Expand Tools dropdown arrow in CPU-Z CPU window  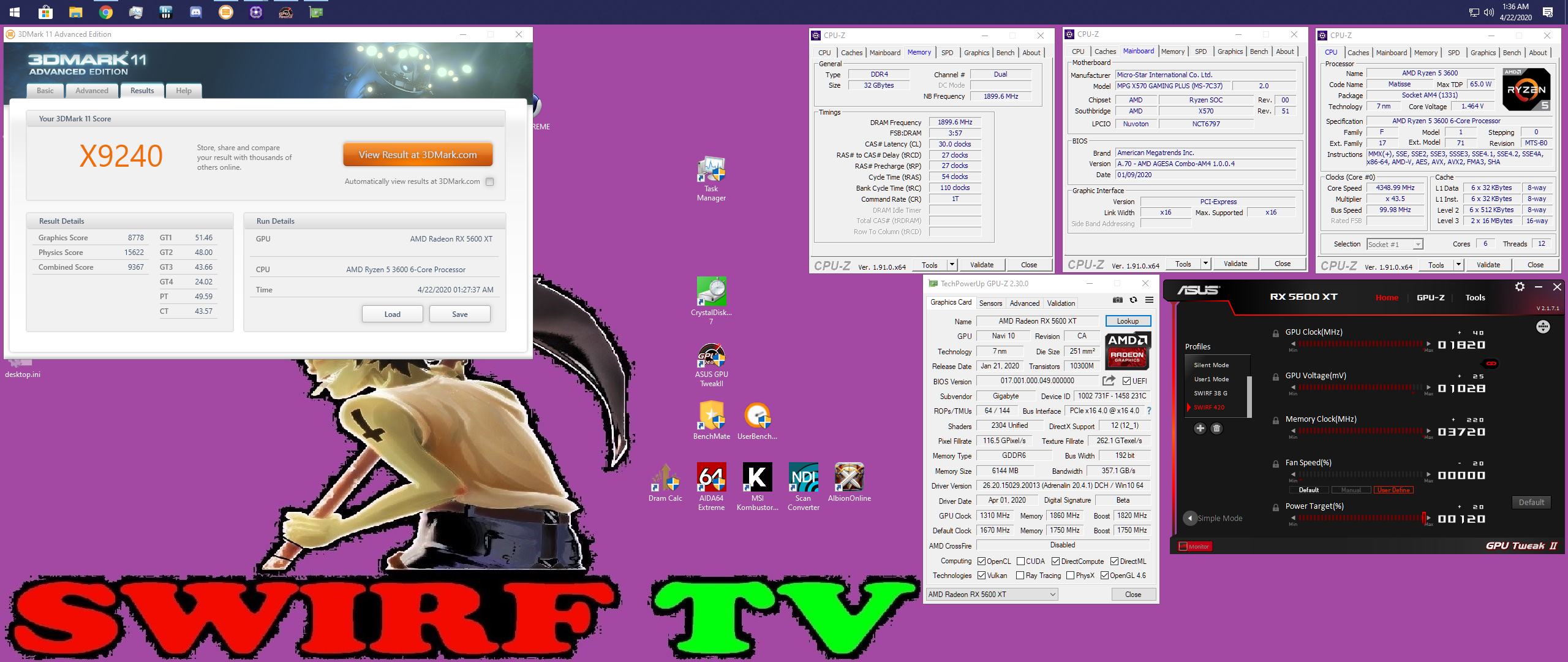click(1458, 265)
